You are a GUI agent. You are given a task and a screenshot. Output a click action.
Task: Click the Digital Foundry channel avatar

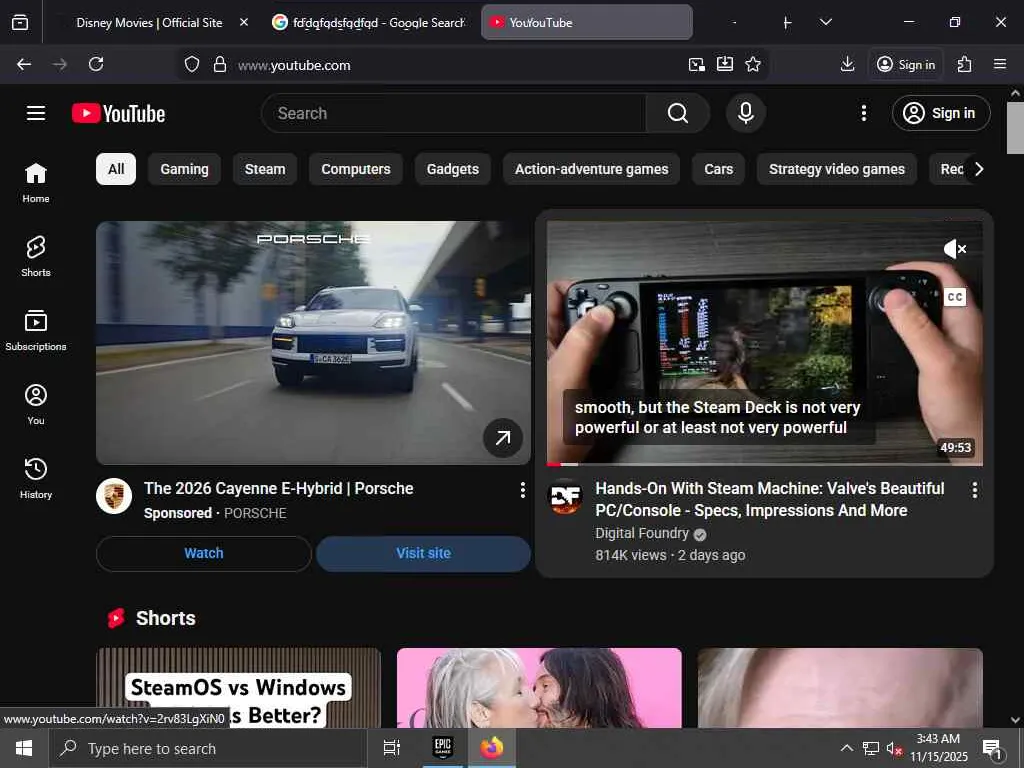click(x=566, y=497)
